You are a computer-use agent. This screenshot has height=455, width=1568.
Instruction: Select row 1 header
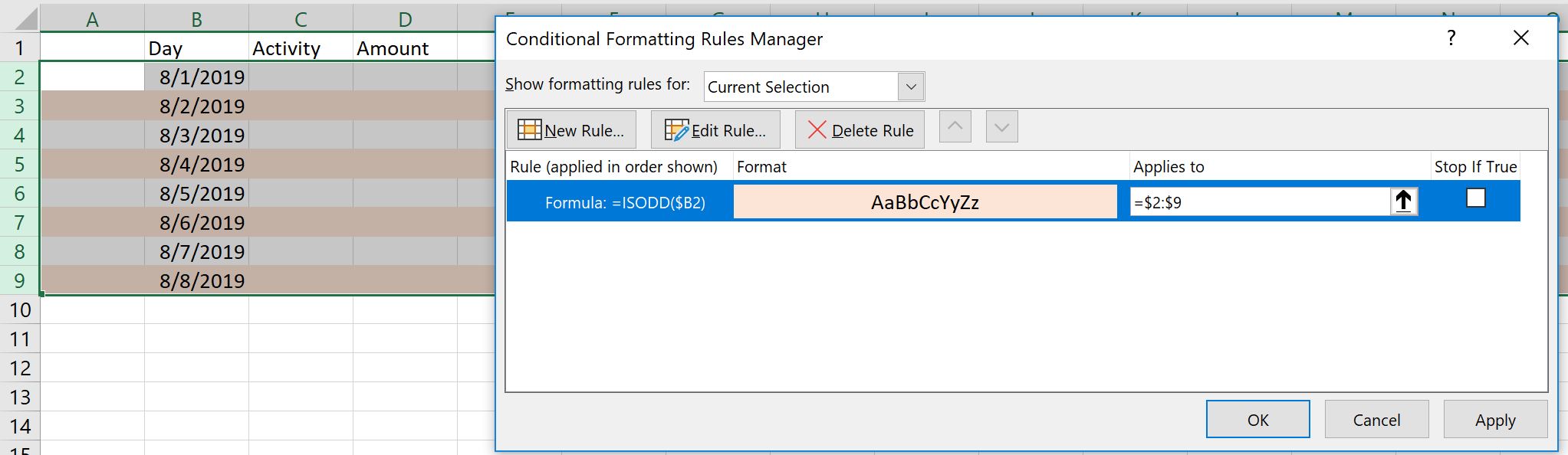pos(20,47)
